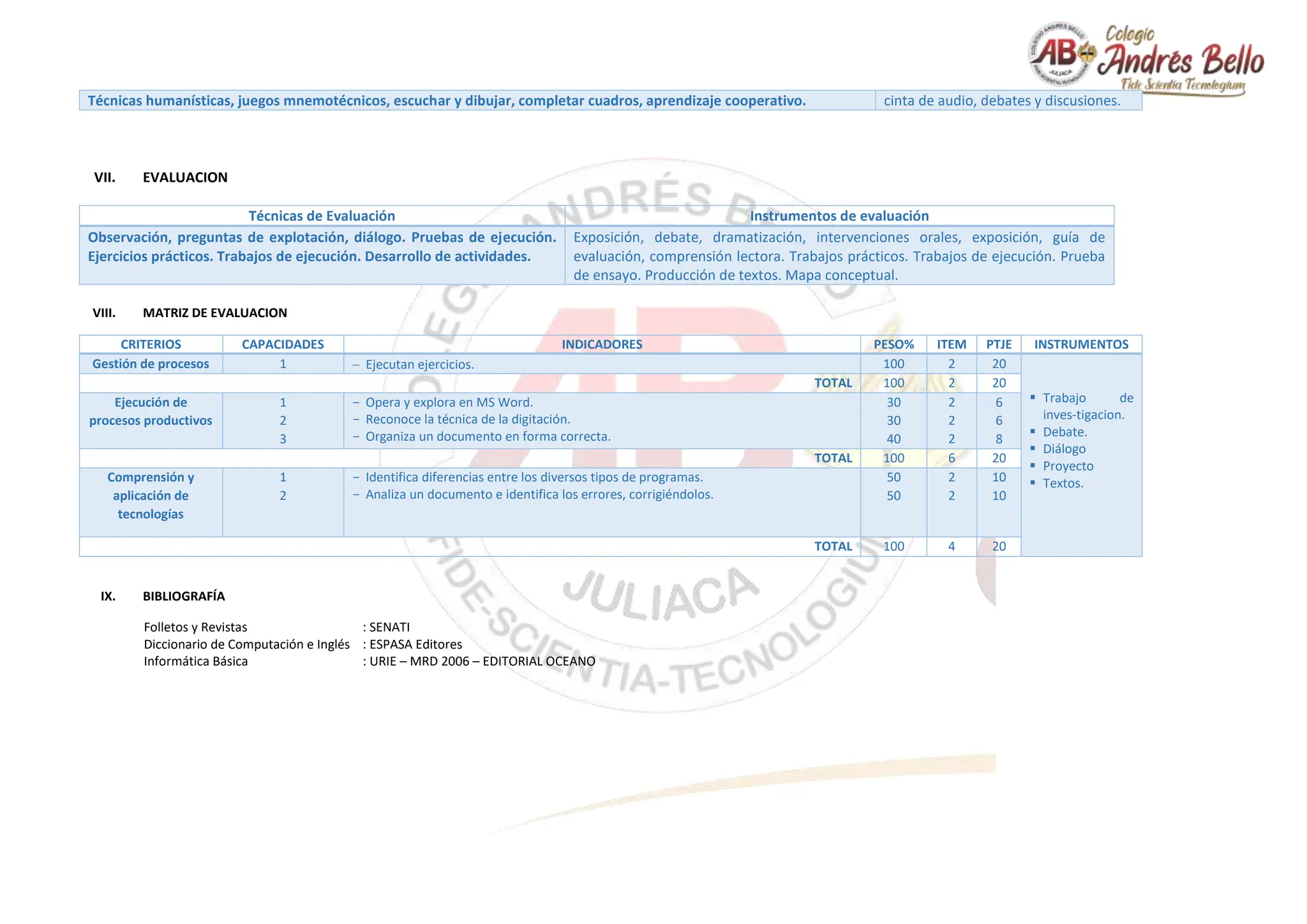Click 'cinta de audio, debates y discusiones.'
The height and width of the screenshot is (924, 1307).
point(1002,101)
